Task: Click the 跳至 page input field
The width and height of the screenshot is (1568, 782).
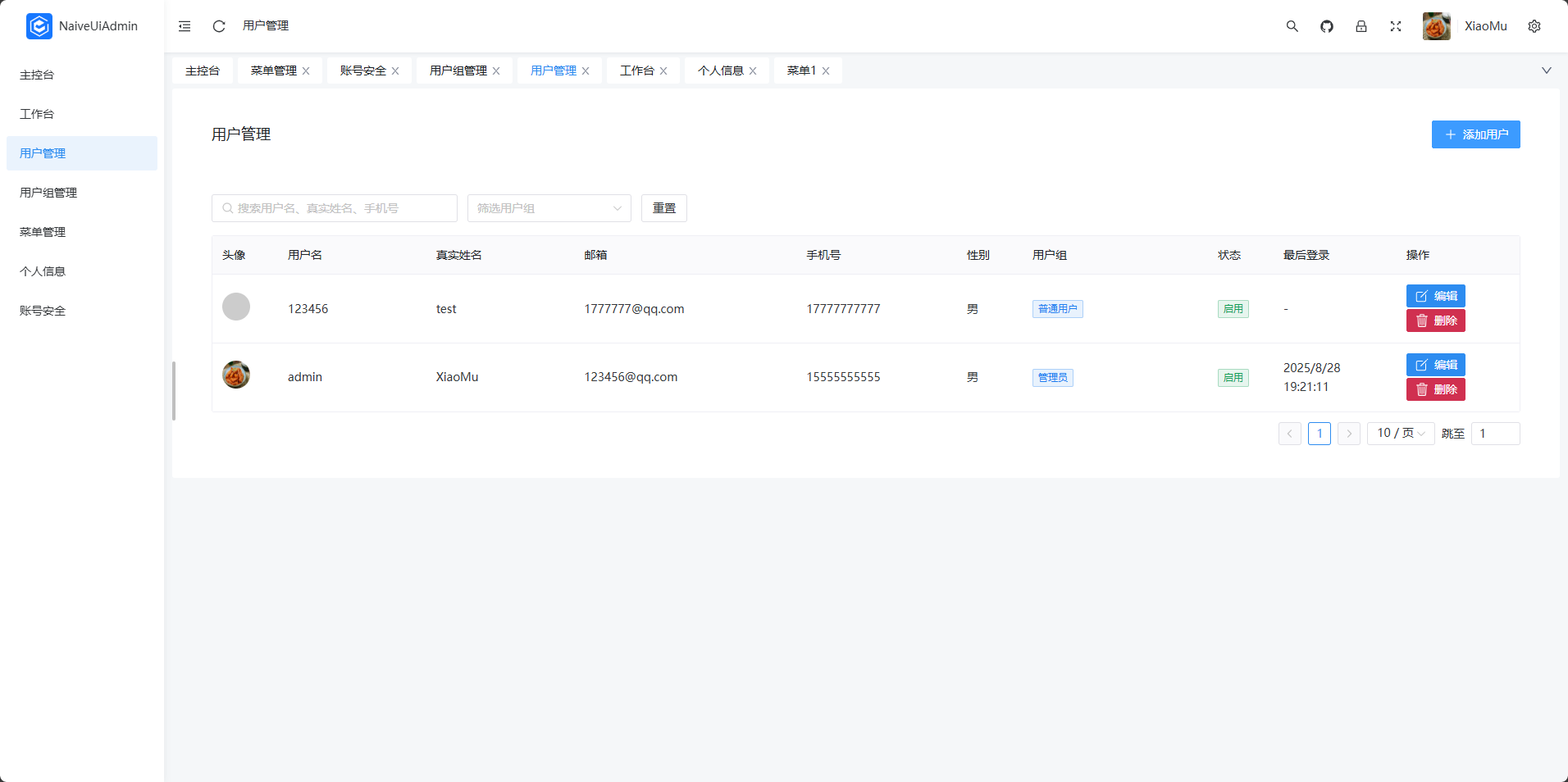Action: tap(1496, 433)
